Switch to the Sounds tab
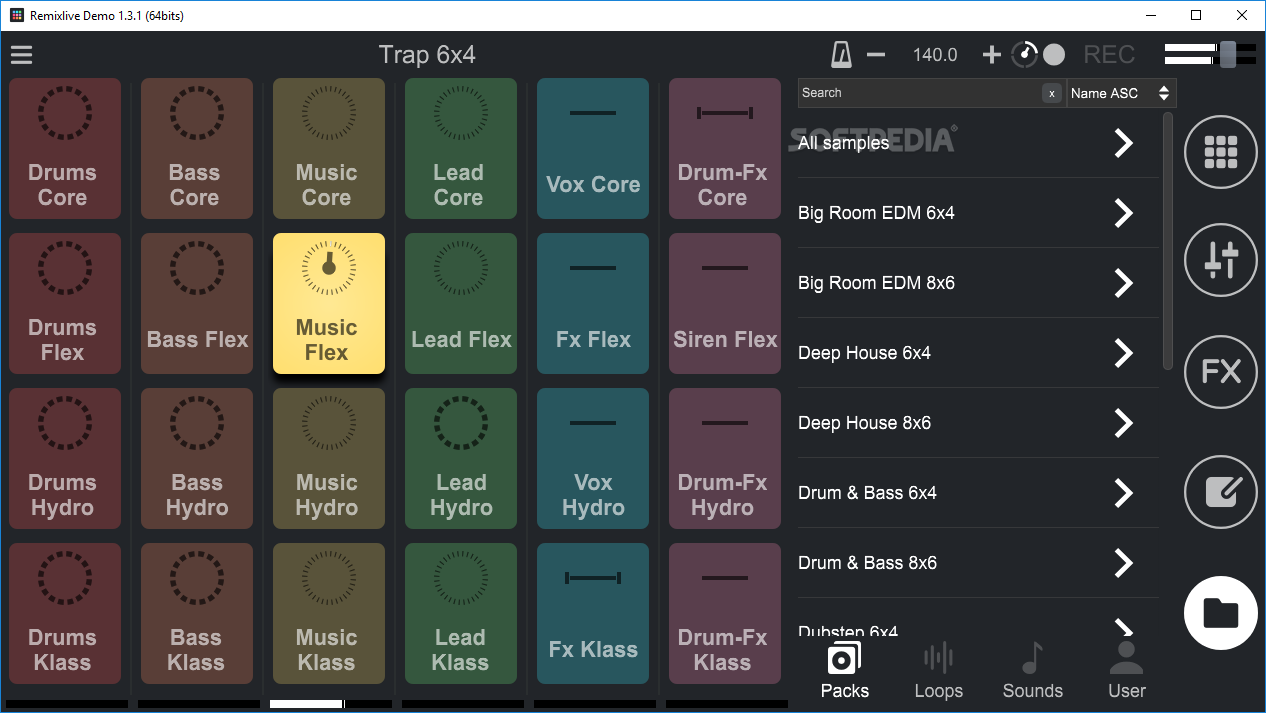This screenshot has height=713, width=1266. tap(1033, 672)
